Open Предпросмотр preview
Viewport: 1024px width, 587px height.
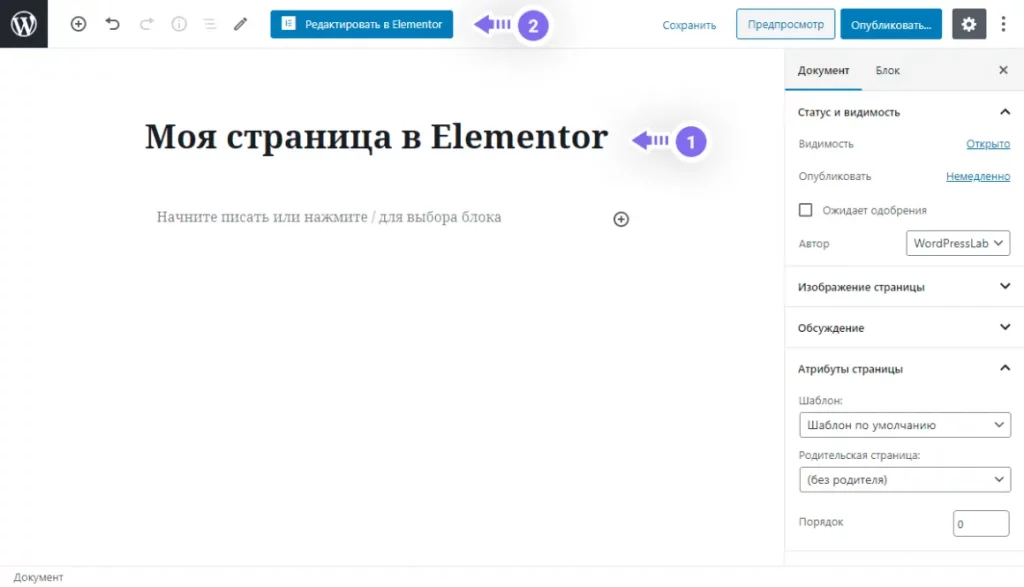pyautogui.click(x=785, y=24)
